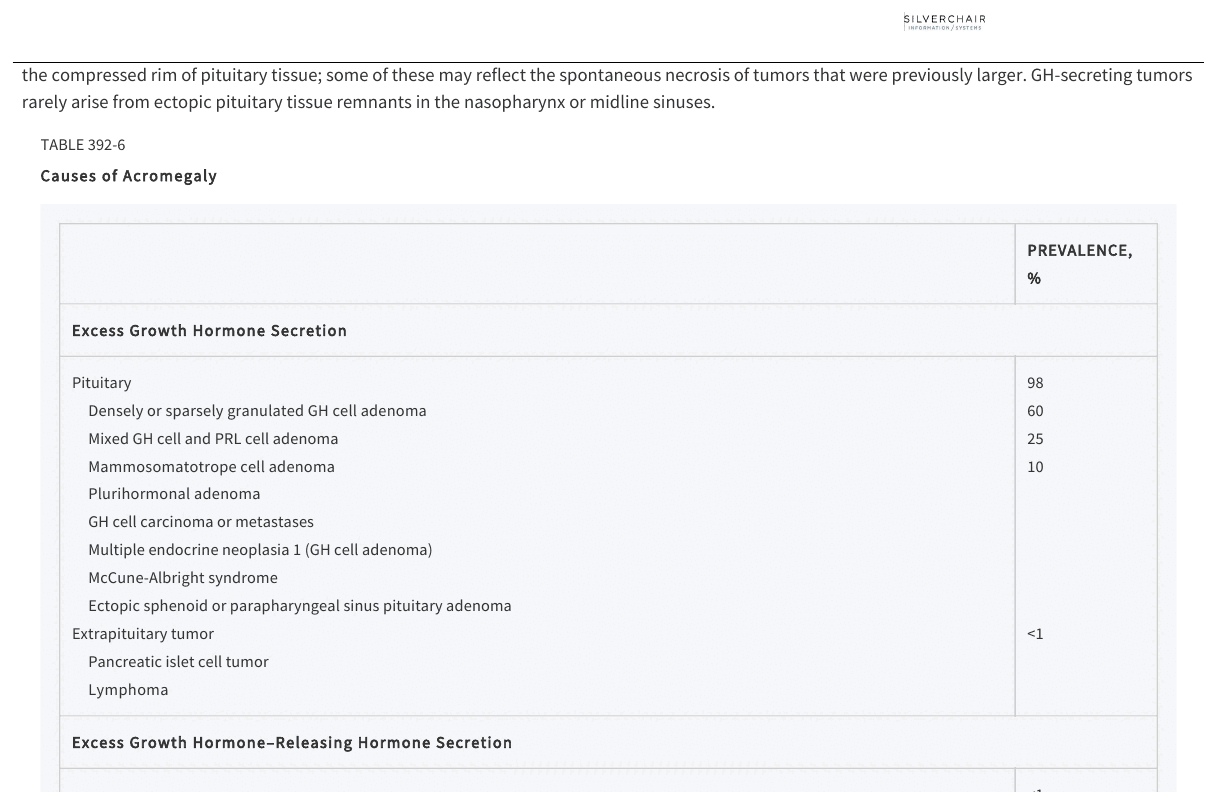The image size is (1216, 804).
Task: Click the Densely or sparsely granulated GH cell adenoma row
Action: click(257, 411)
